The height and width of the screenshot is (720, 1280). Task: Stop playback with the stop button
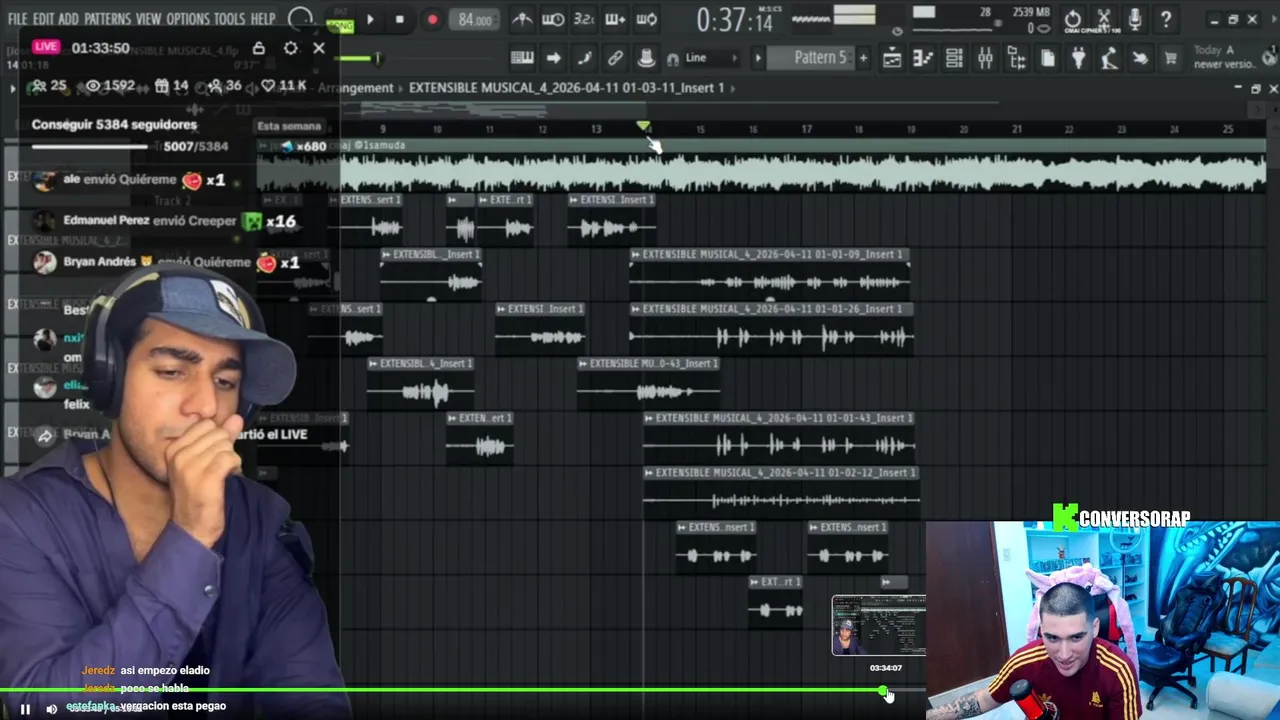[400, 19]
